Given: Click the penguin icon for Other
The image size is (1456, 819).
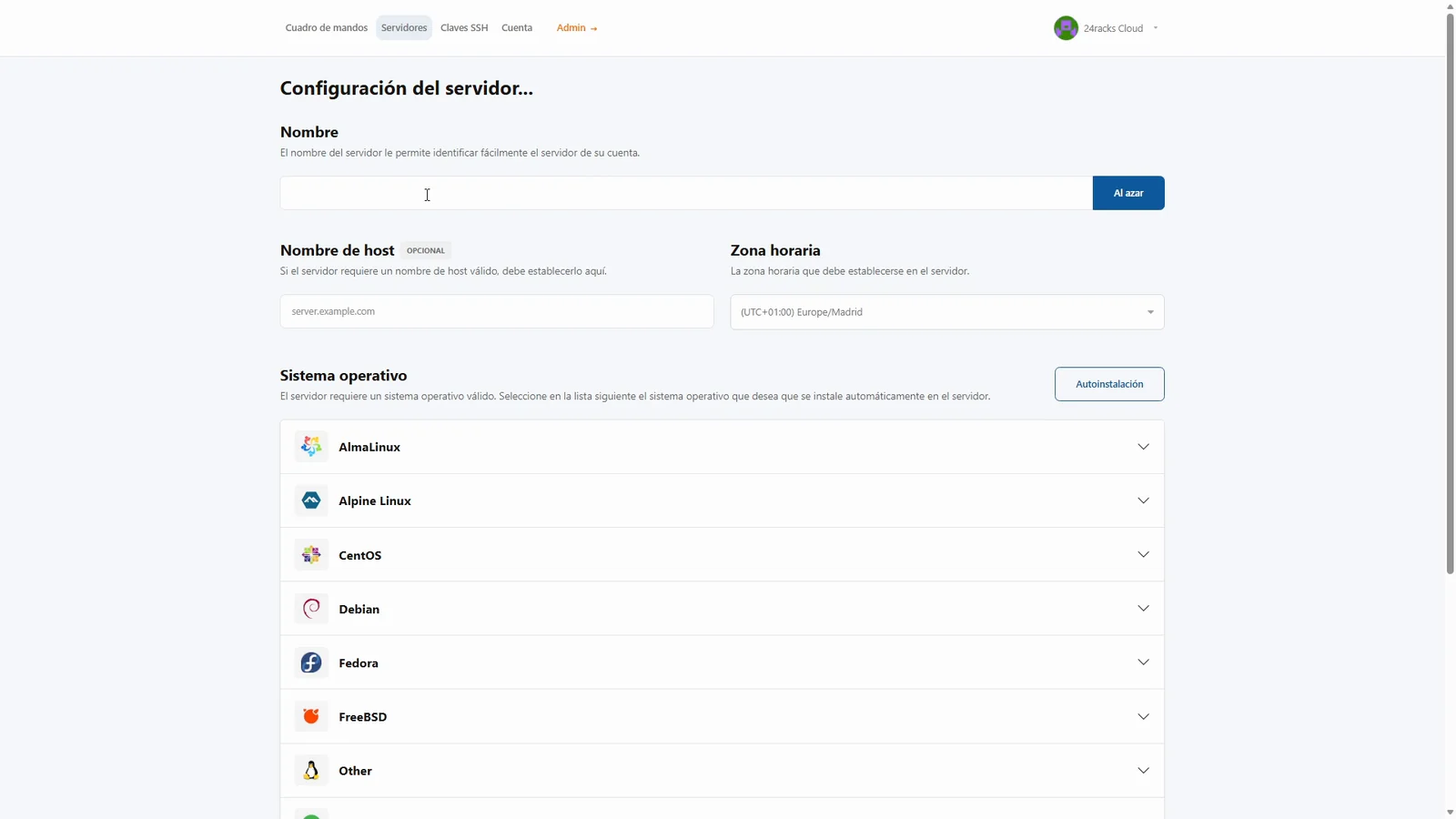Looking at the screenshot, I should [x=311, y=770].
